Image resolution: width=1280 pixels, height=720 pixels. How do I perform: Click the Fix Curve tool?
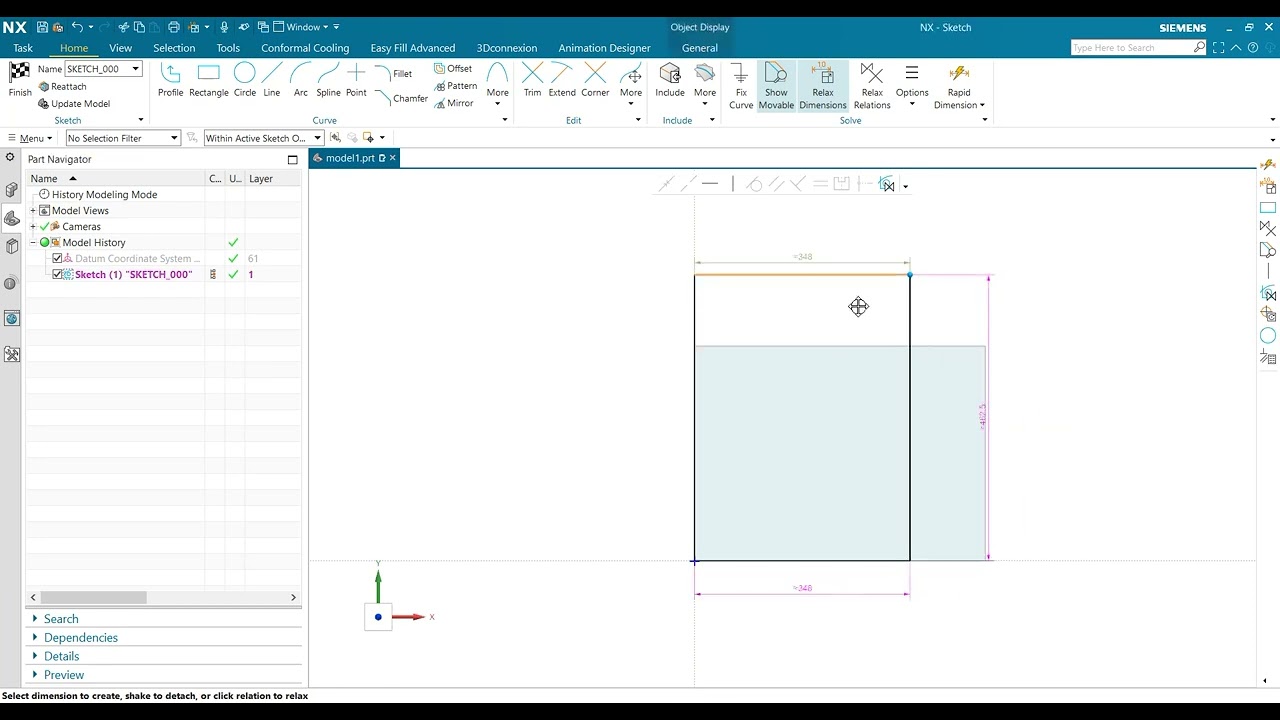click(741, 86)
